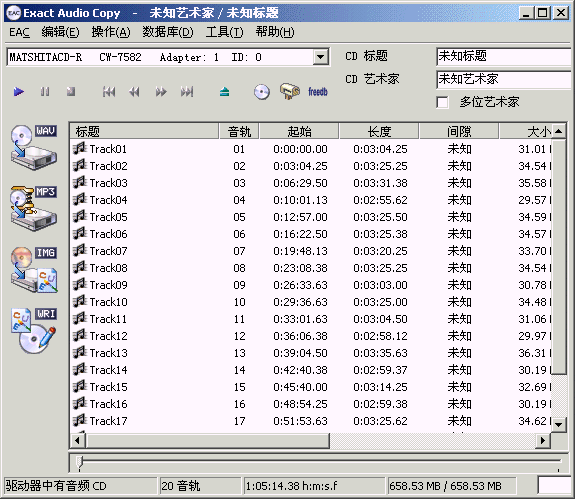Select the Track04 row title
This screenshot has width=575, height=499.
click(x=109, y=200)
